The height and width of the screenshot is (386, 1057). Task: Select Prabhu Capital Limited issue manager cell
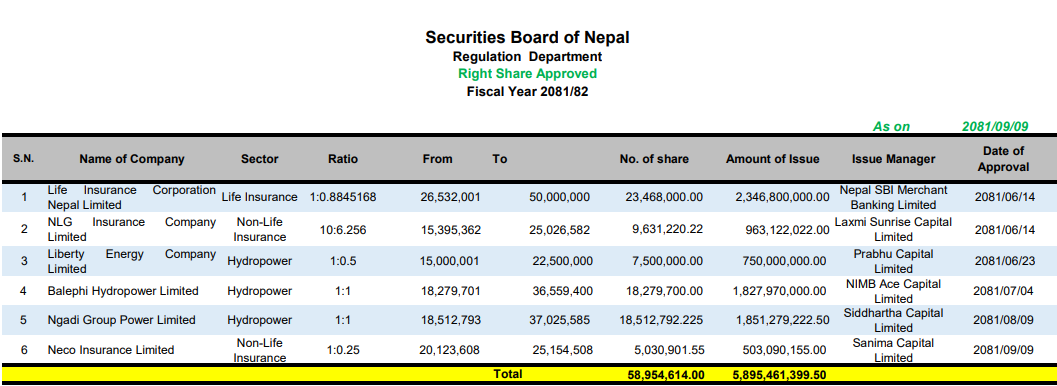pos(893,261)
